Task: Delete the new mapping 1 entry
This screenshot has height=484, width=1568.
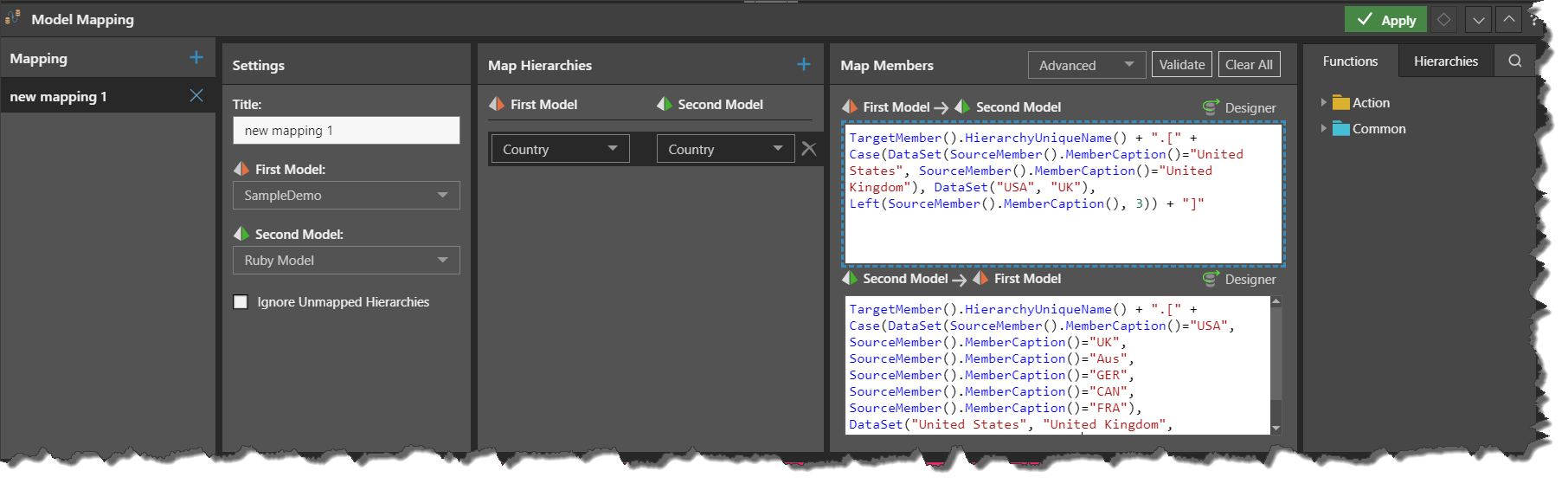Action: coord(196,96)
